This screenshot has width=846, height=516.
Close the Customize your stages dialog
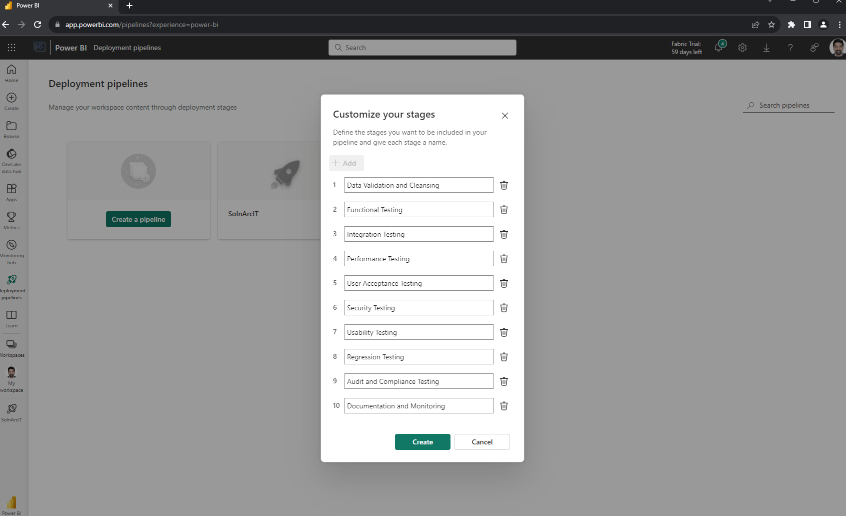504,116
